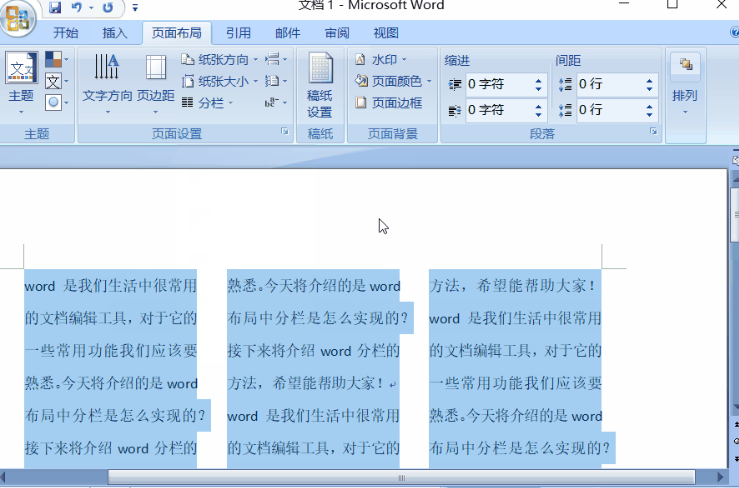The width and height of the screenshot is (739, 488).
Task: Decrease the spacing after value
Action: point(649,114)
